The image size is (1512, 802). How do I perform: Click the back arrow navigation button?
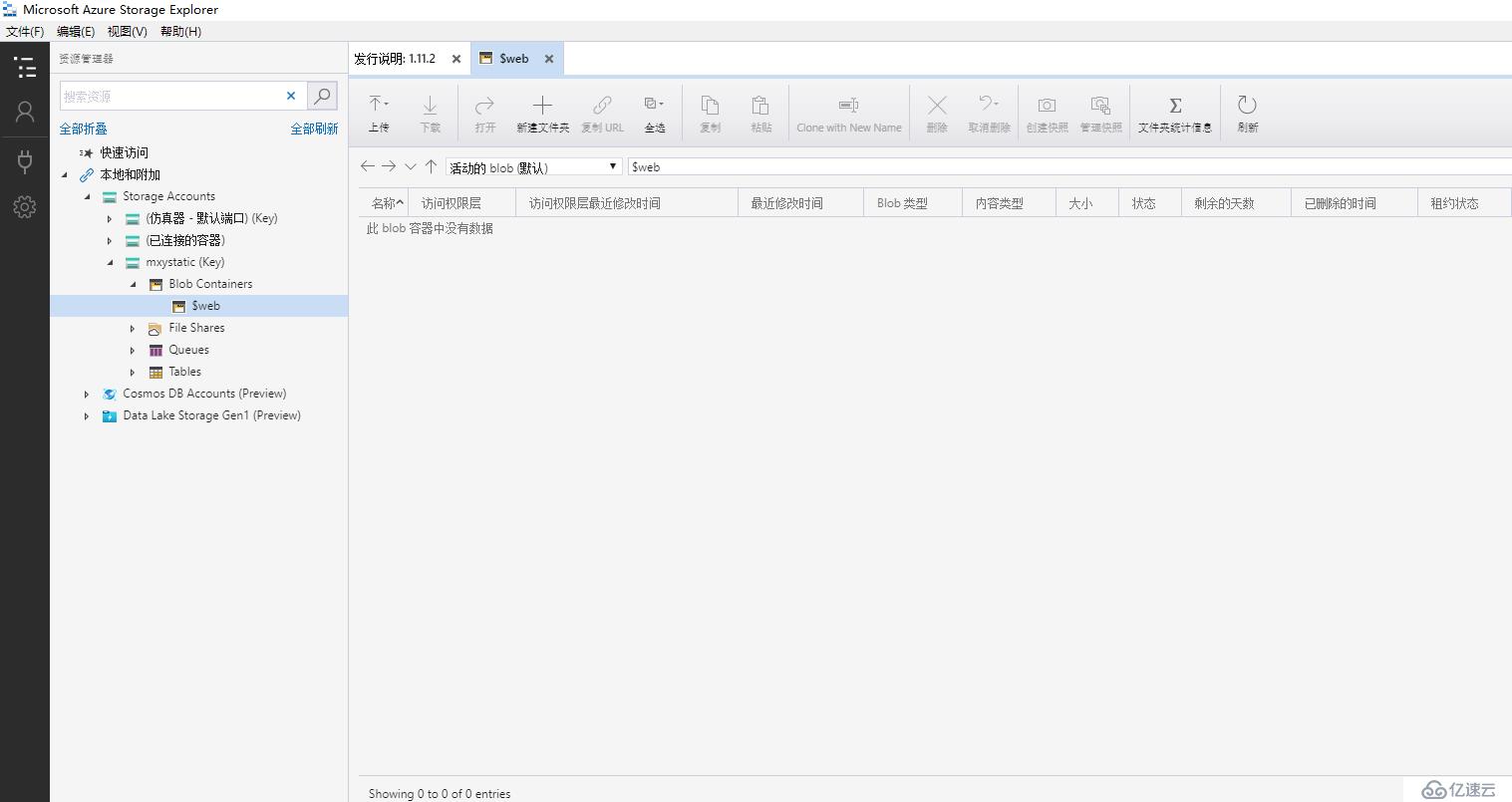(367, 166)
